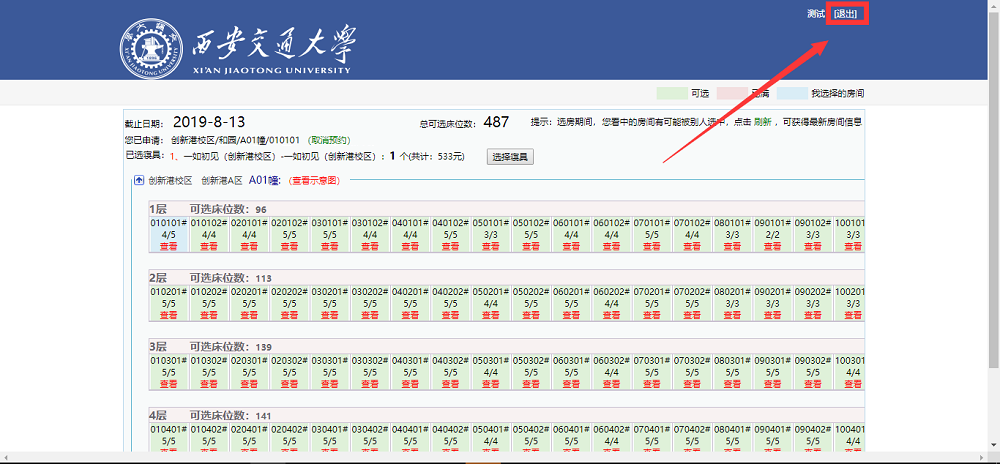Click 查看 under room 010201#

pos(169,315)
